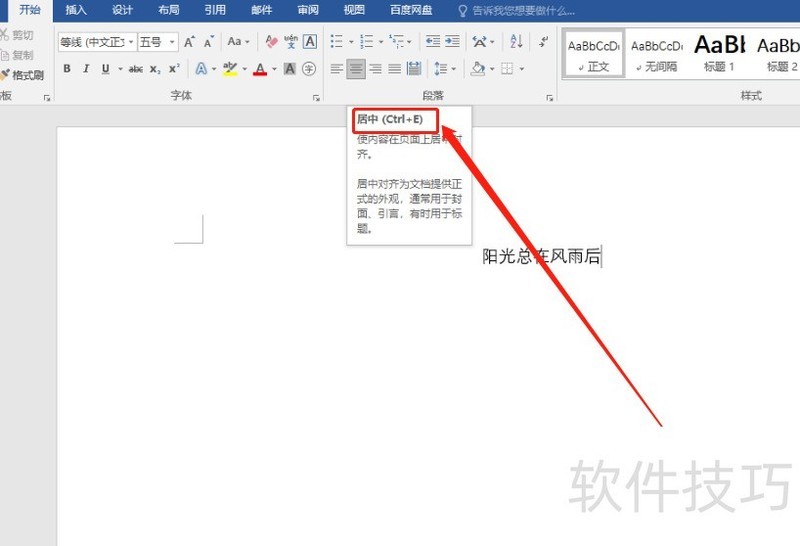Click the strikethrough abc button
The height and width of the screenshot is (546, 800).
coord(136,68)
